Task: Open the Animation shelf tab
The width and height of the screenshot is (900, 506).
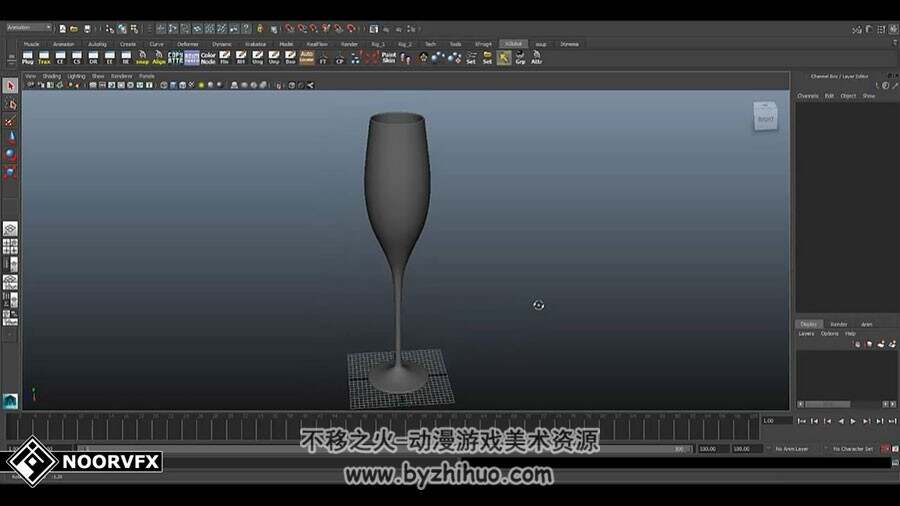Action: (64, 44)
